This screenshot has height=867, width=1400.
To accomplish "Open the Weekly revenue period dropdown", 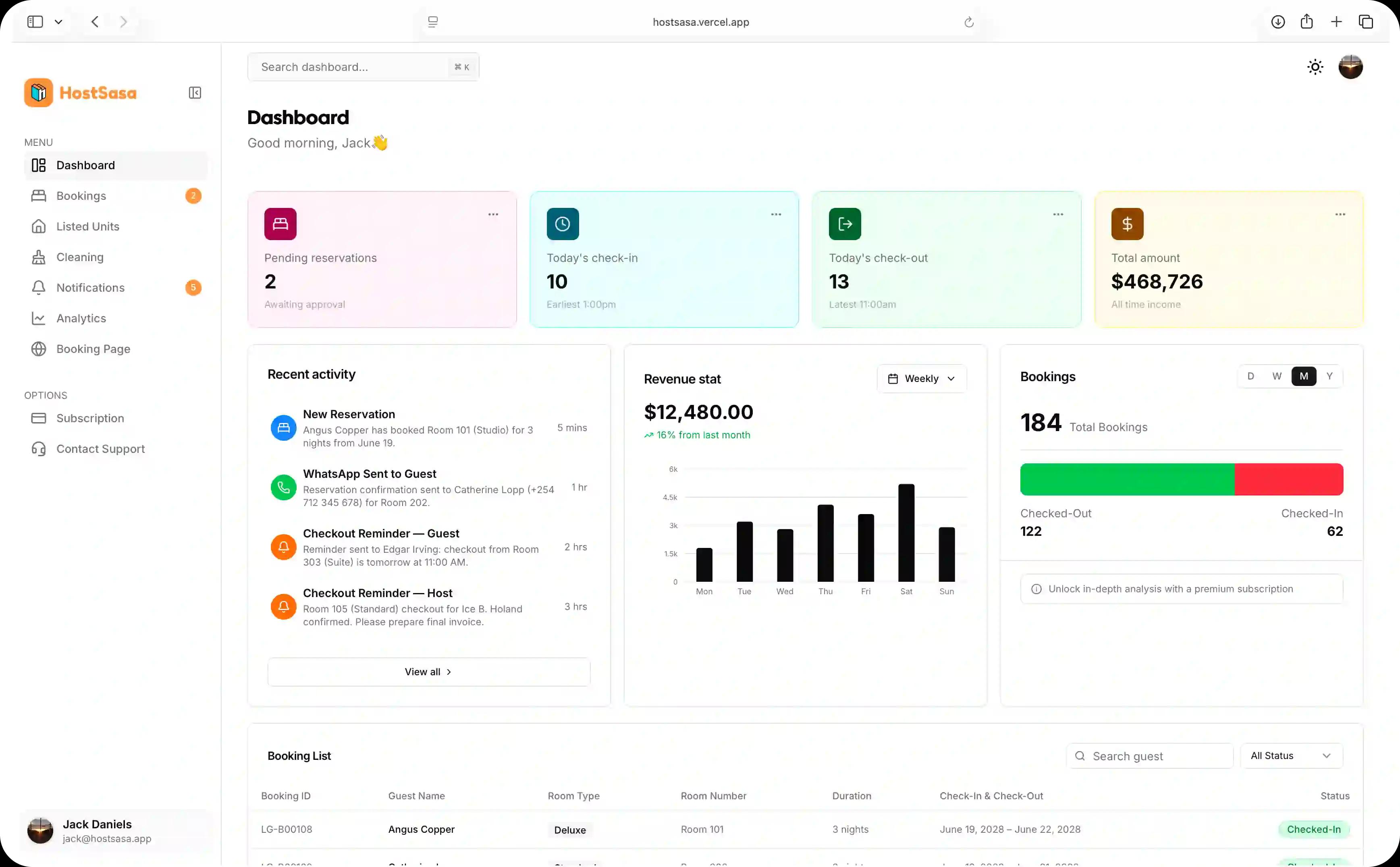I will (922, 378).
